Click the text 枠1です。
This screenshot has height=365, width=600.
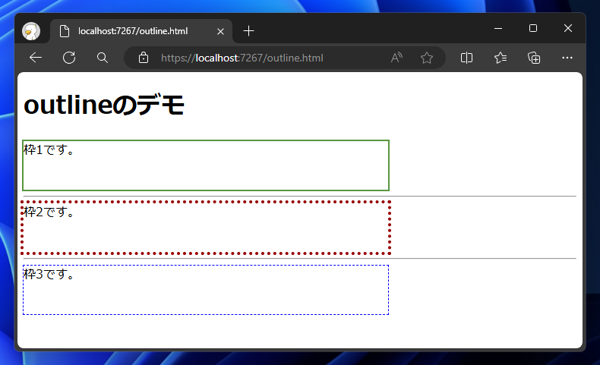(49, 150)
